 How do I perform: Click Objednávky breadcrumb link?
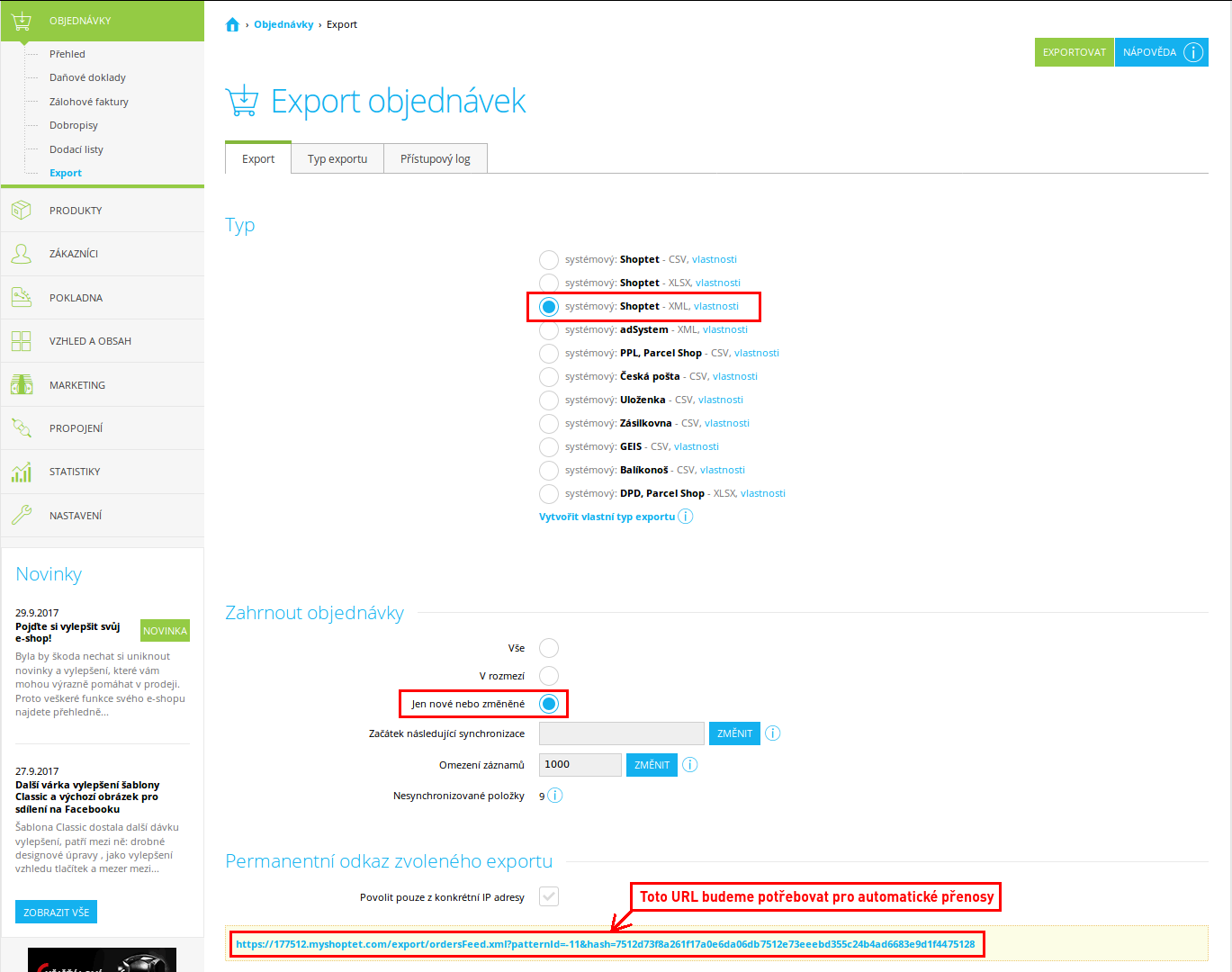point(283,24)
